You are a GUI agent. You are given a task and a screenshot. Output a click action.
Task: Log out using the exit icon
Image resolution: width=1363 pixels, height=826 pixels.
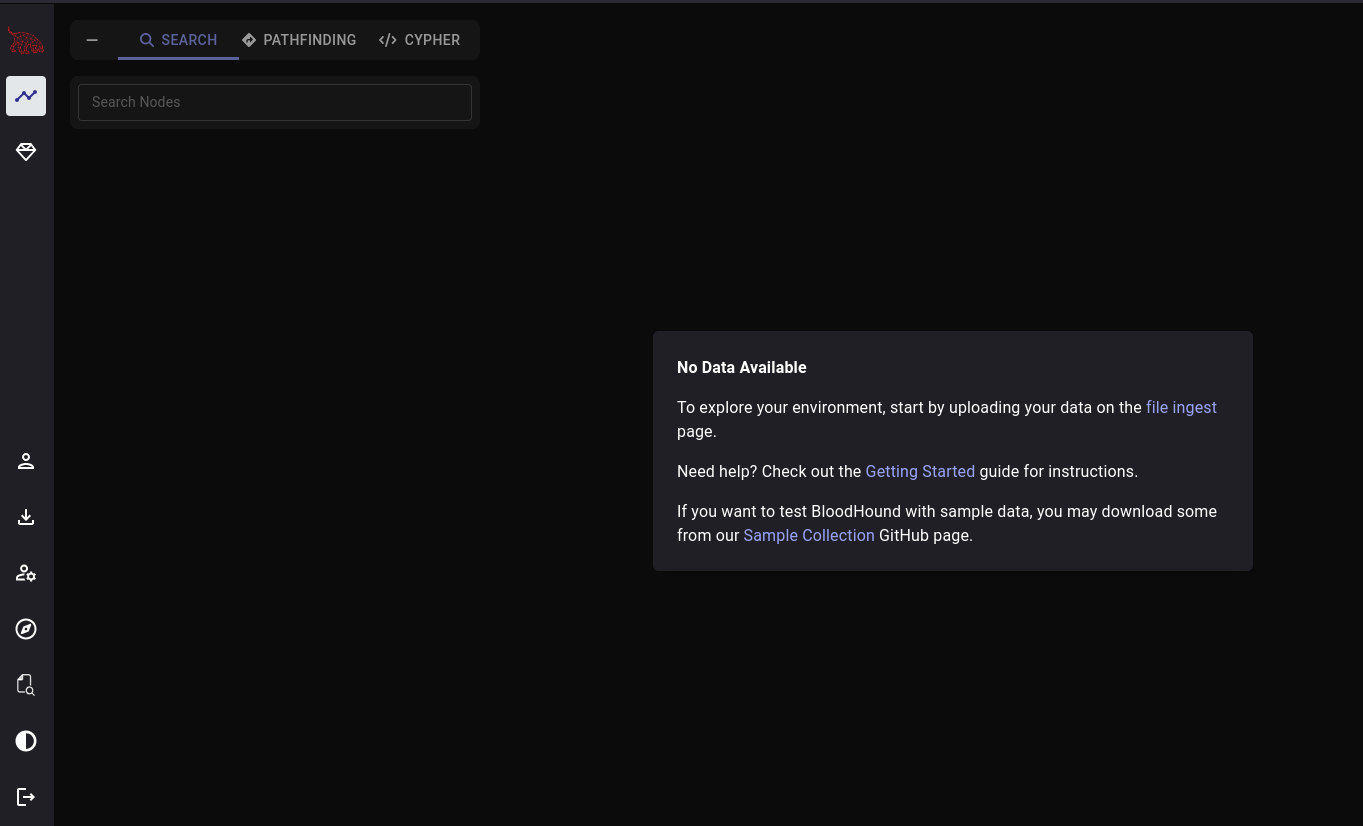click(x=26, y=797)
